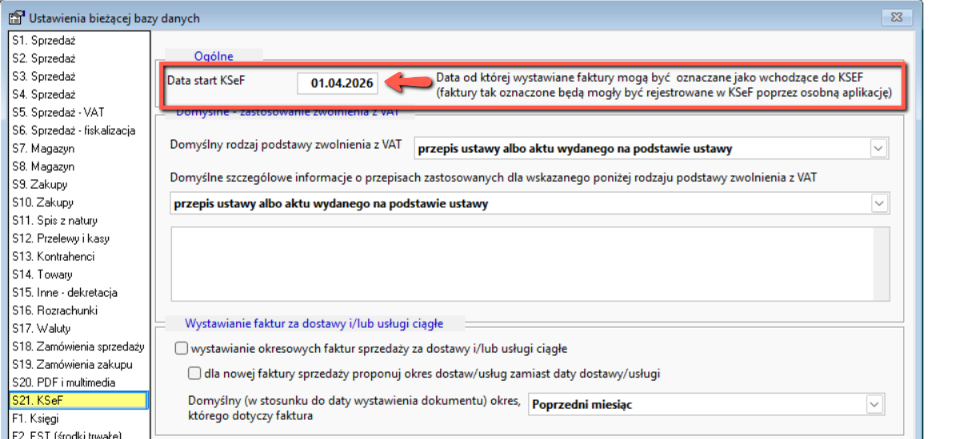Open the Poprzedni miesiąc period dropdown
Image resolution: width=968 pixels, height=439 pixels.
point(878,405)
